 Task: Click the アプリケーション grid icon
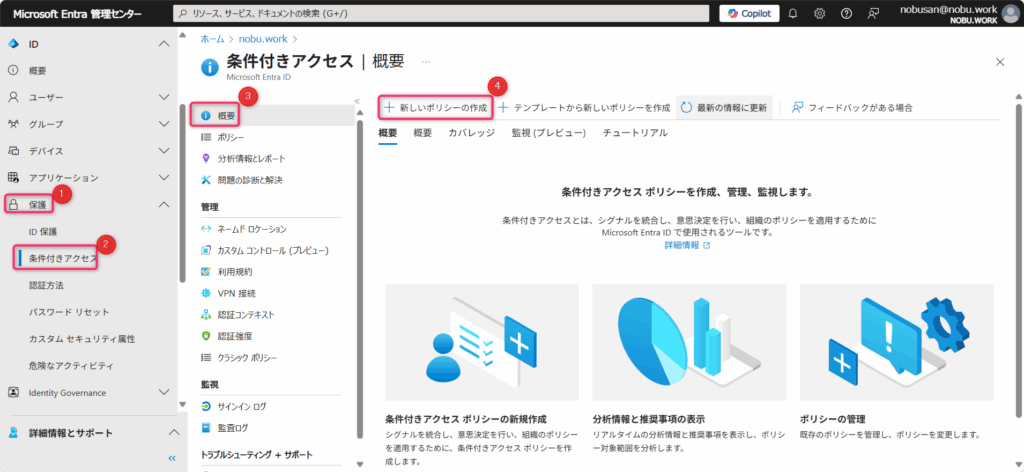coord(12,178)
